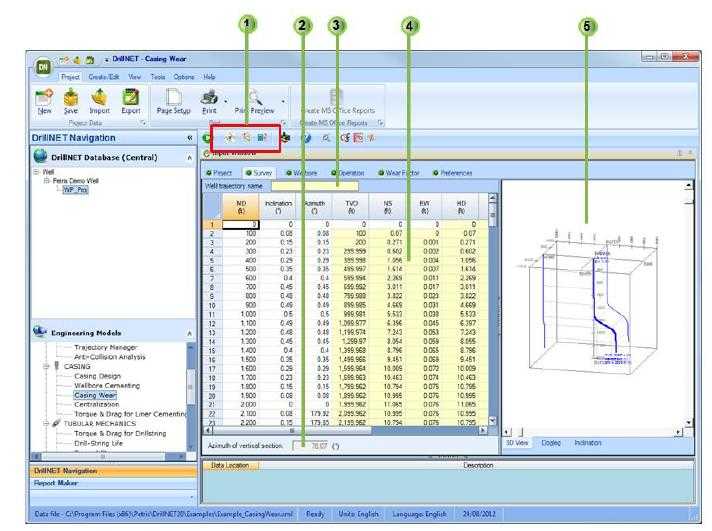Select Trajectory Manager in Engineering Models
Viewport: 712px width, 531px height.
pos(105,347)
